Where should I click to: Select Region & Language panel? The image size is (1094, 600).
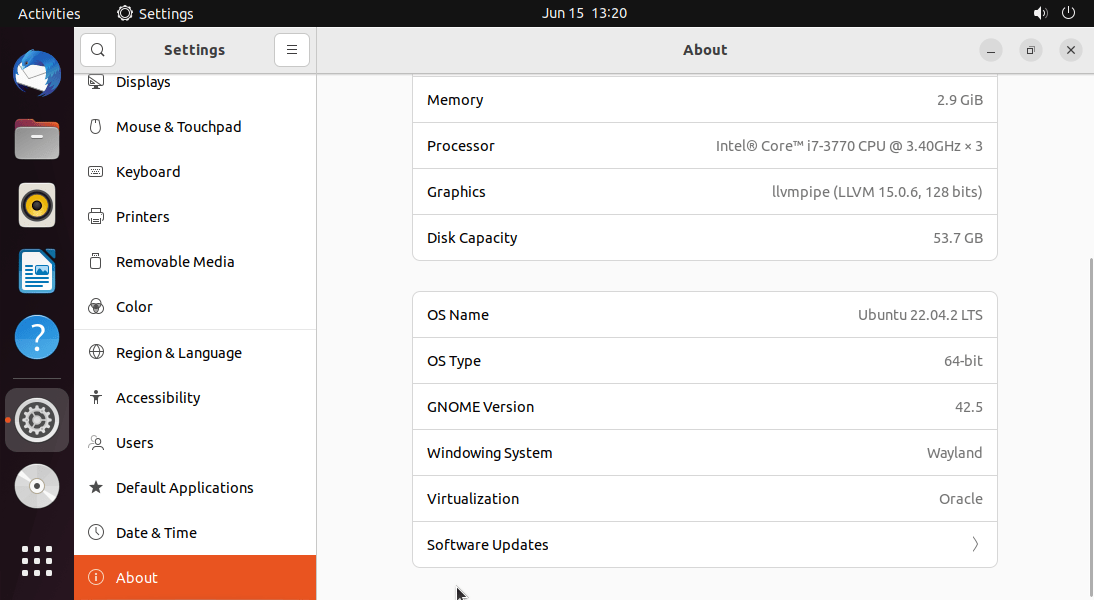(x=195, y=352)
